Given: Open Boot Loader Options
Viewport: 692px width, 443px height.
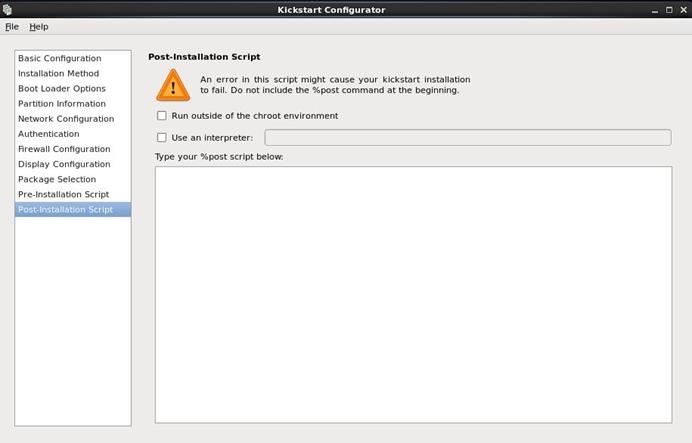Looking at the screenshot, I should [73, 88].
